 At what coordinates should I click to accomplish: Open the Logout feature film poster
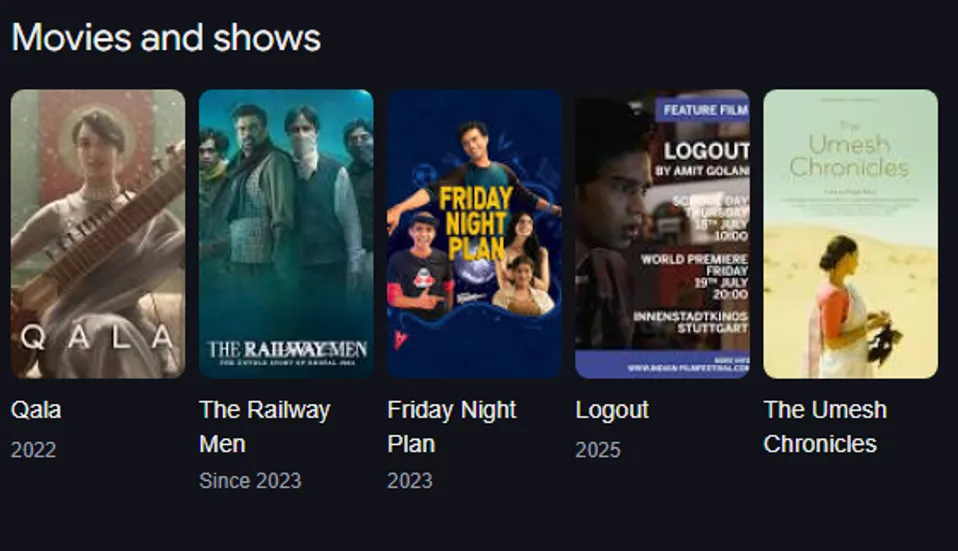662,234
